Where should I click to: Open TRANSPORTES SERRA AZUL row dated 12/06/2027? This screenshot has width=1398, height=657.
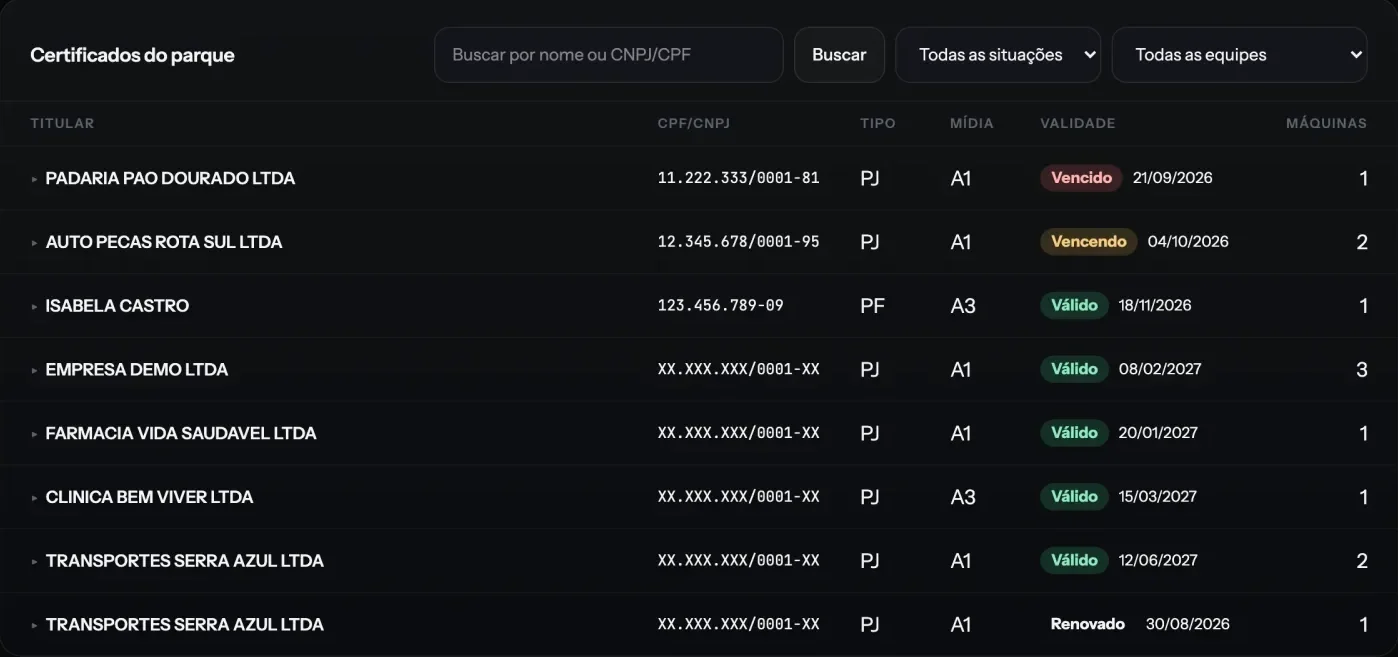pos(699,561)
